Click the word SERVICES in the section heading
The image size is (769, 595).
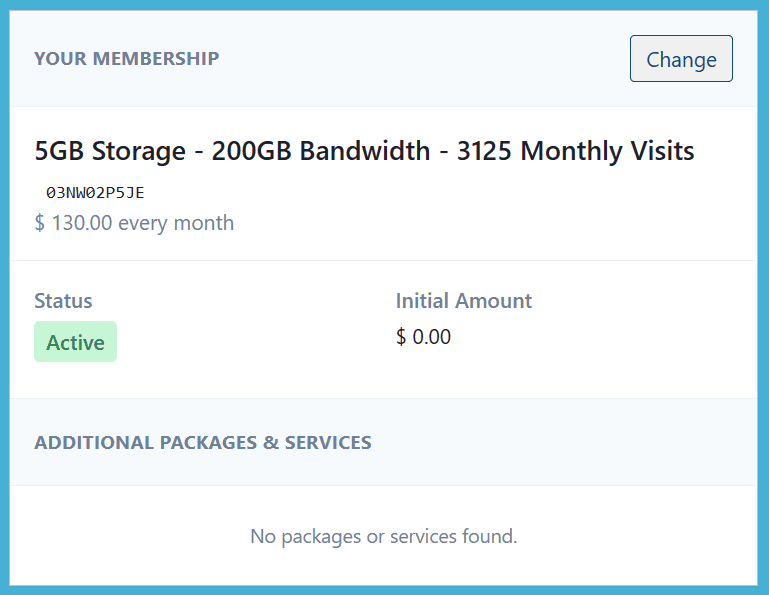tap(328, 442)
